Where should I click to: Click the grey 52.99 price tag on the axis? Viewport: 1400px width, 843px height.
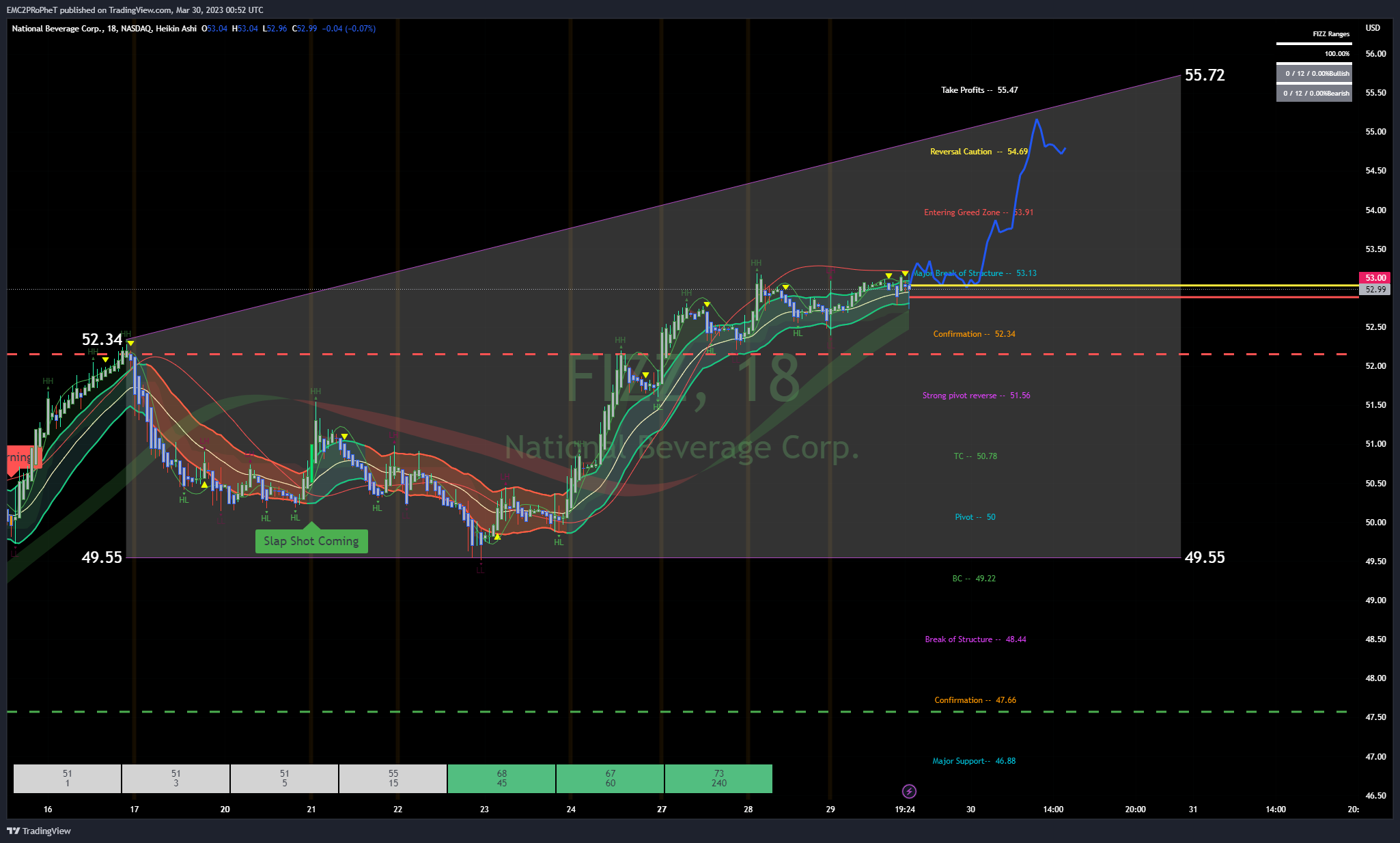pos(1375,290)
